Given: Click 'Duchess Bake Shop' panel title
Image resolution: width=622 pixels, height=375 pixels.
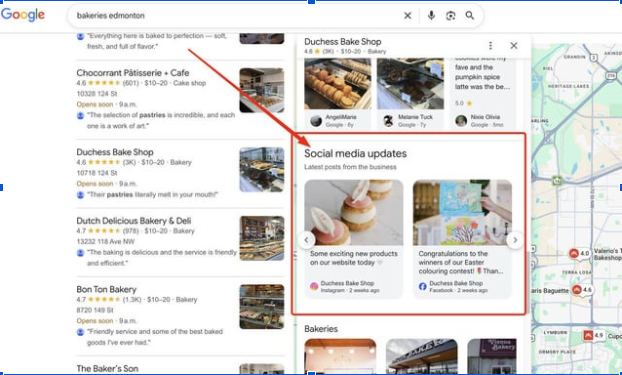Looking at the screenshot, I should pyautogui.click(x=343, y=42).
